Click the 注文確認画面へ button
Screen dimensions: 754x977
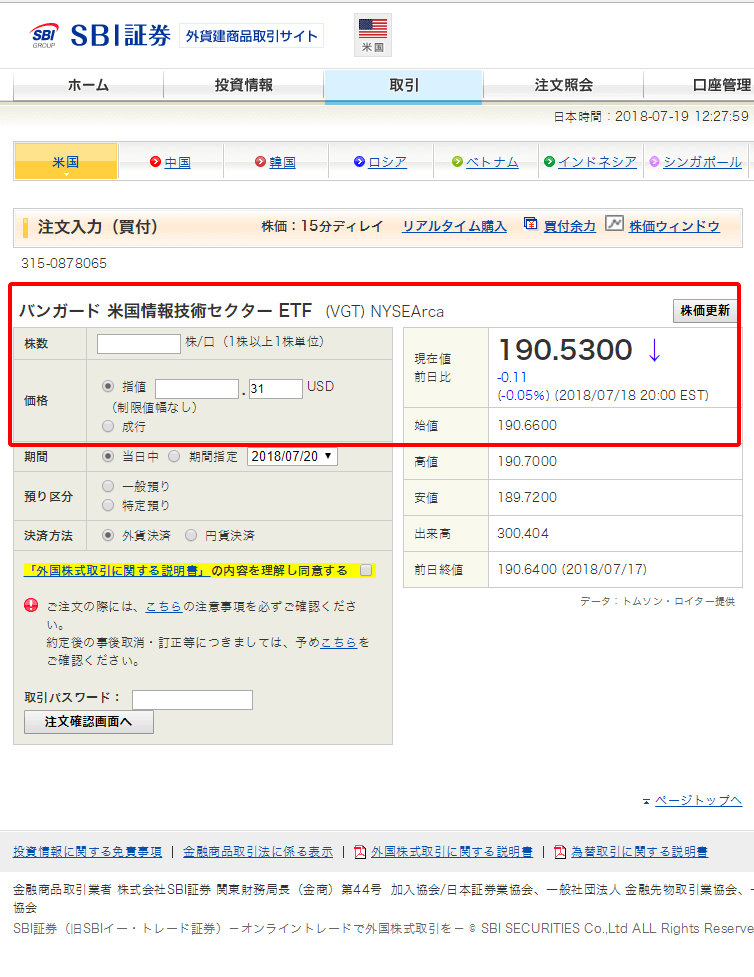pyautogui.click(x=88, y=722)
